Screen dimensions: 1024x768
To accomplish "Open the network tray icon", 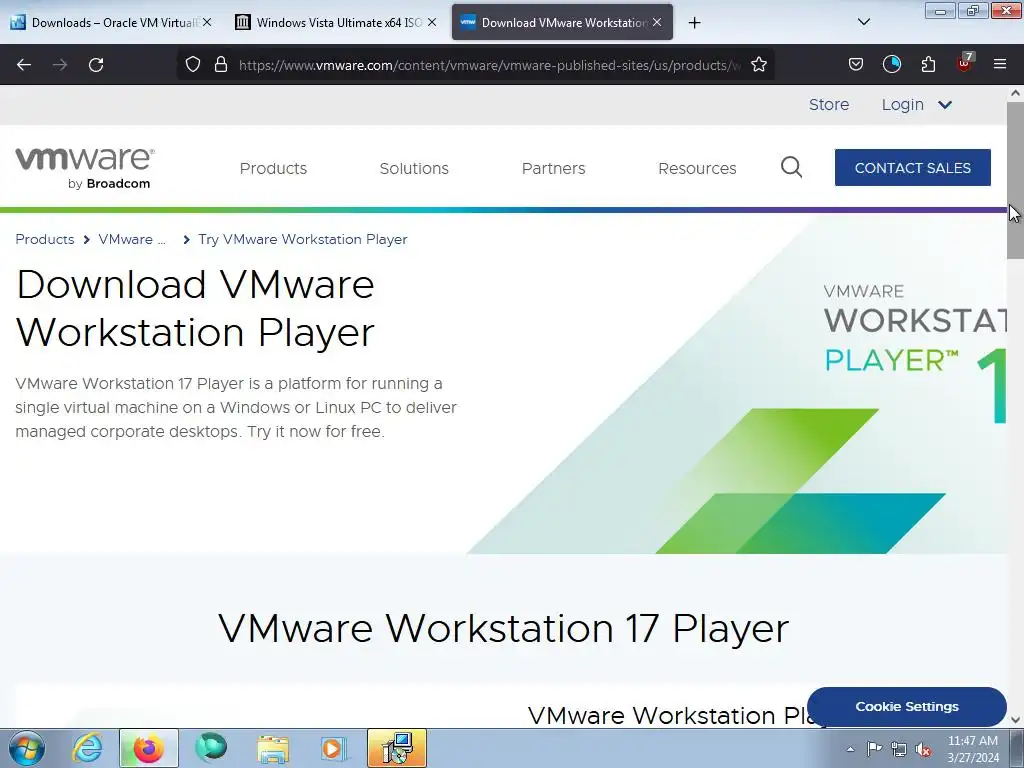I will click(899, 749).
